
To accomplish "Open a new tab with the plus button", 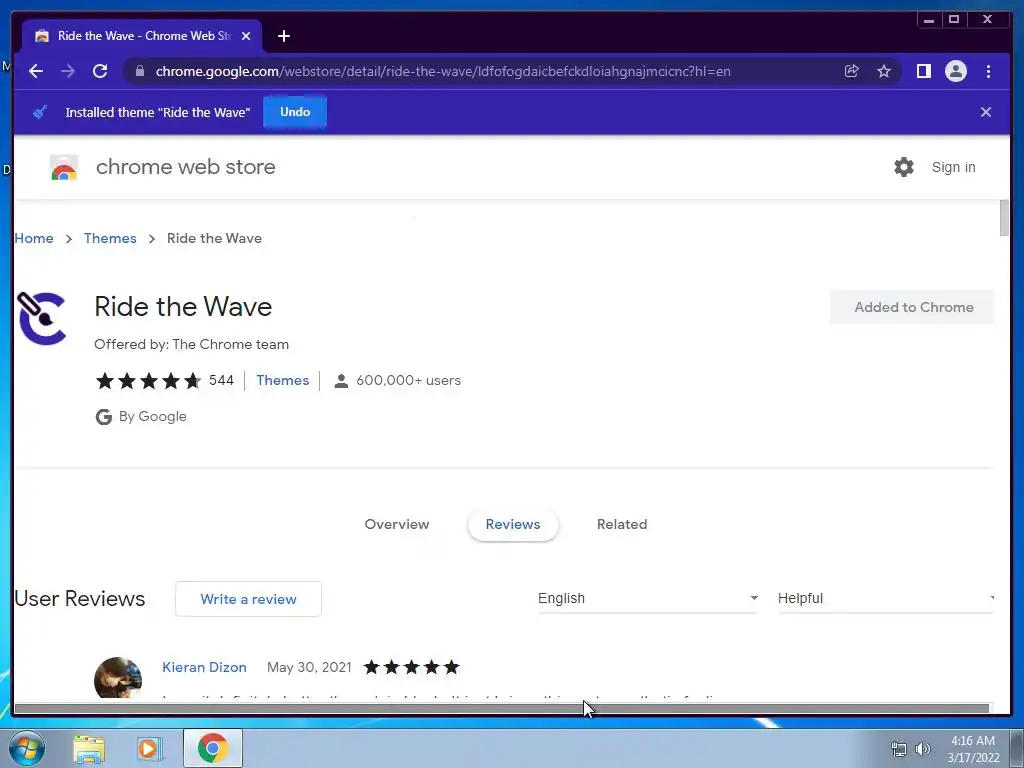I will 283,36.
